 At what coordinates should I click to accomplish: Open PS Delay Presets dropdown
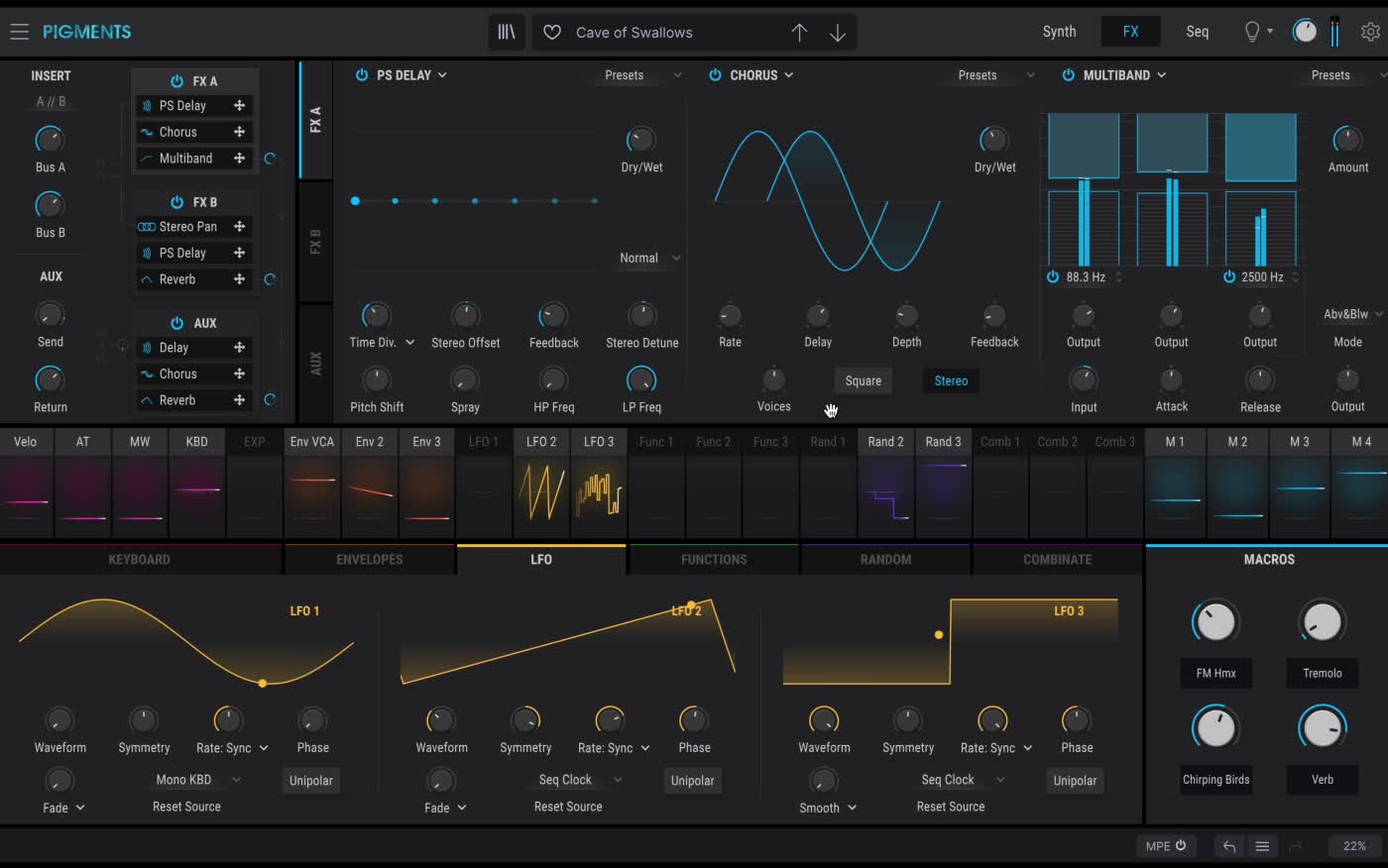[x=642, y=75]
